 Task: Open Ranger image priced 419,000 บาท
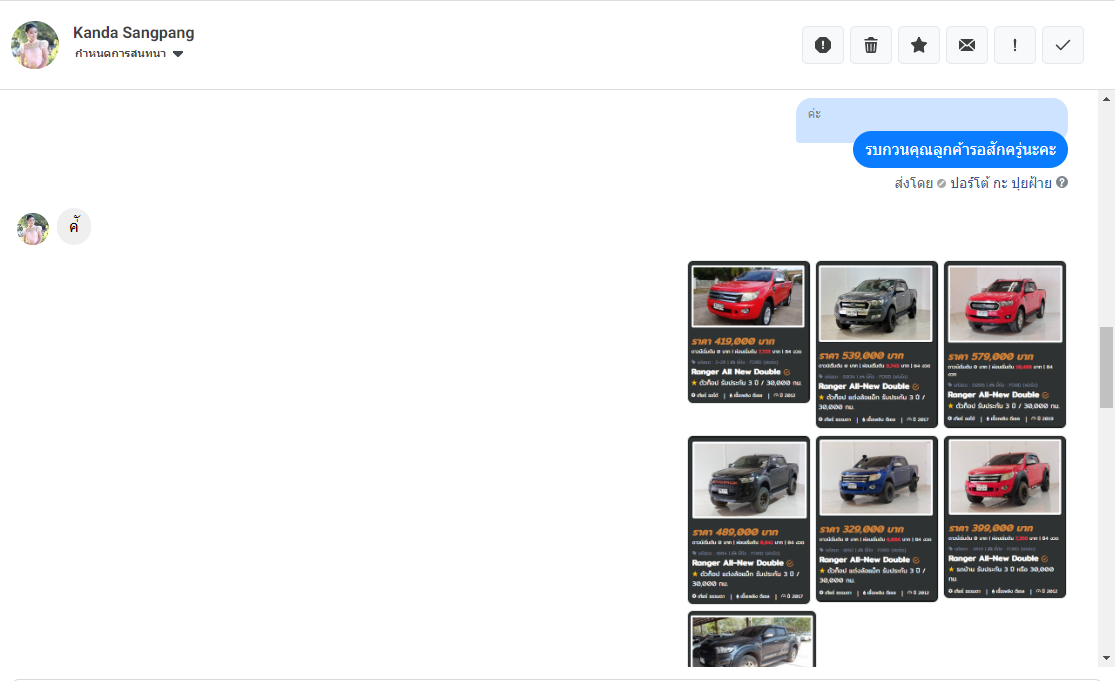tap(749, 332)
